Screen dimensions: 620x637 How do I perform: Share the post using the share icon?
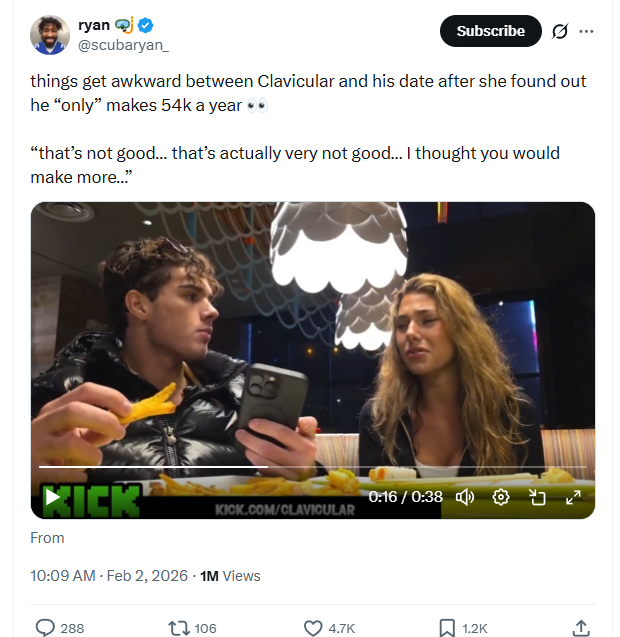[x=580, y=628]
